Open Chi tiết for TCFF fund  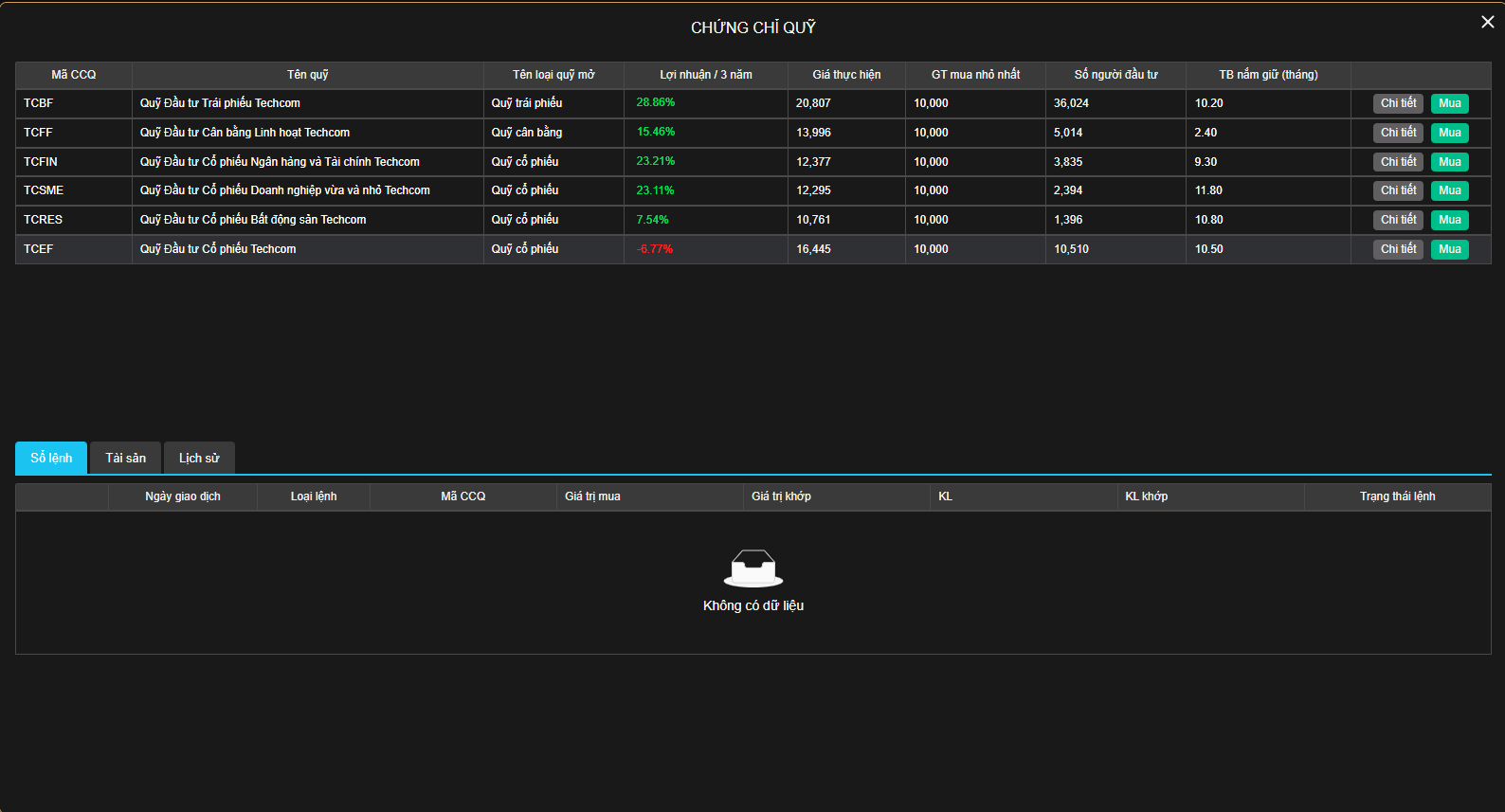tap(1398, 133)
